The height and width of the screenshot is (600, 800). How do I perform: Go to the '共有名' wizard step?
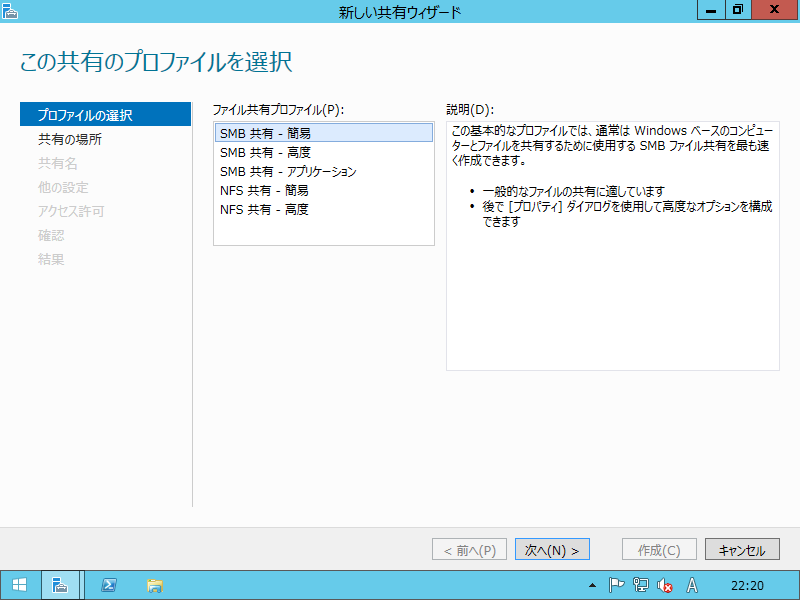tap(58, 163)
